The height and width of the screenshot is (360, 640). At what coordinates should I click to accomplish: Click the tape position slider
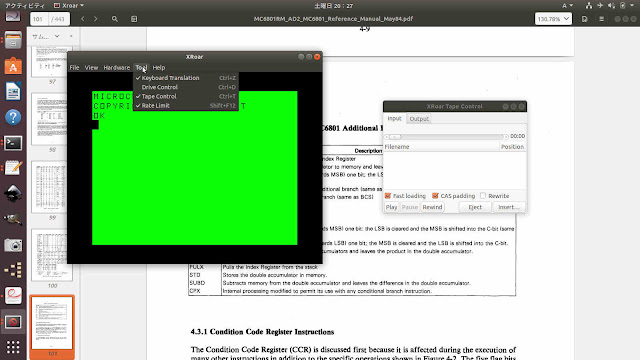click(x=446, y=137)
